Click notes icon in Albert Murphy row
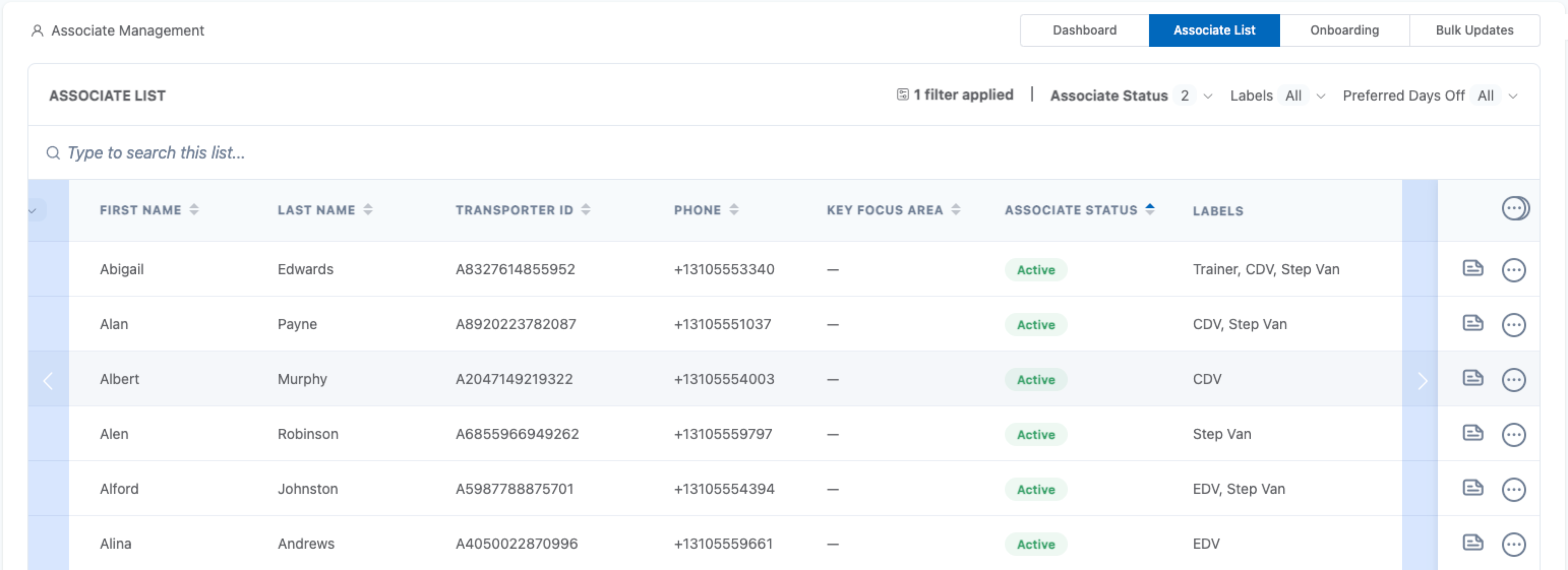Screen dimensions: 1568x570 (1472, 378)
